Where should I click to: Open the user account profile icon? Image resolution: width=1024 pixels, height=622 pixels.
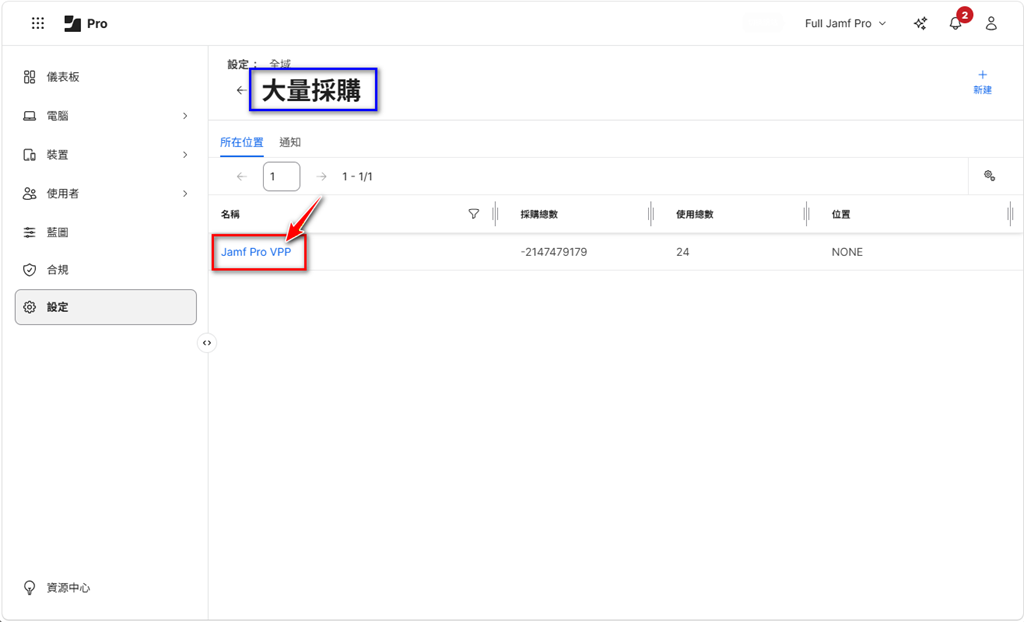click(x=991, y=23)
